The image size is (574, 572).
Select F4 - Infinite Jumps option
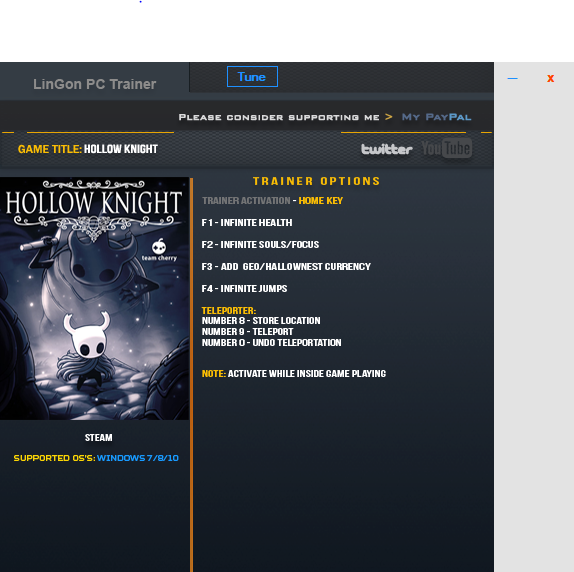coord(244,288)
